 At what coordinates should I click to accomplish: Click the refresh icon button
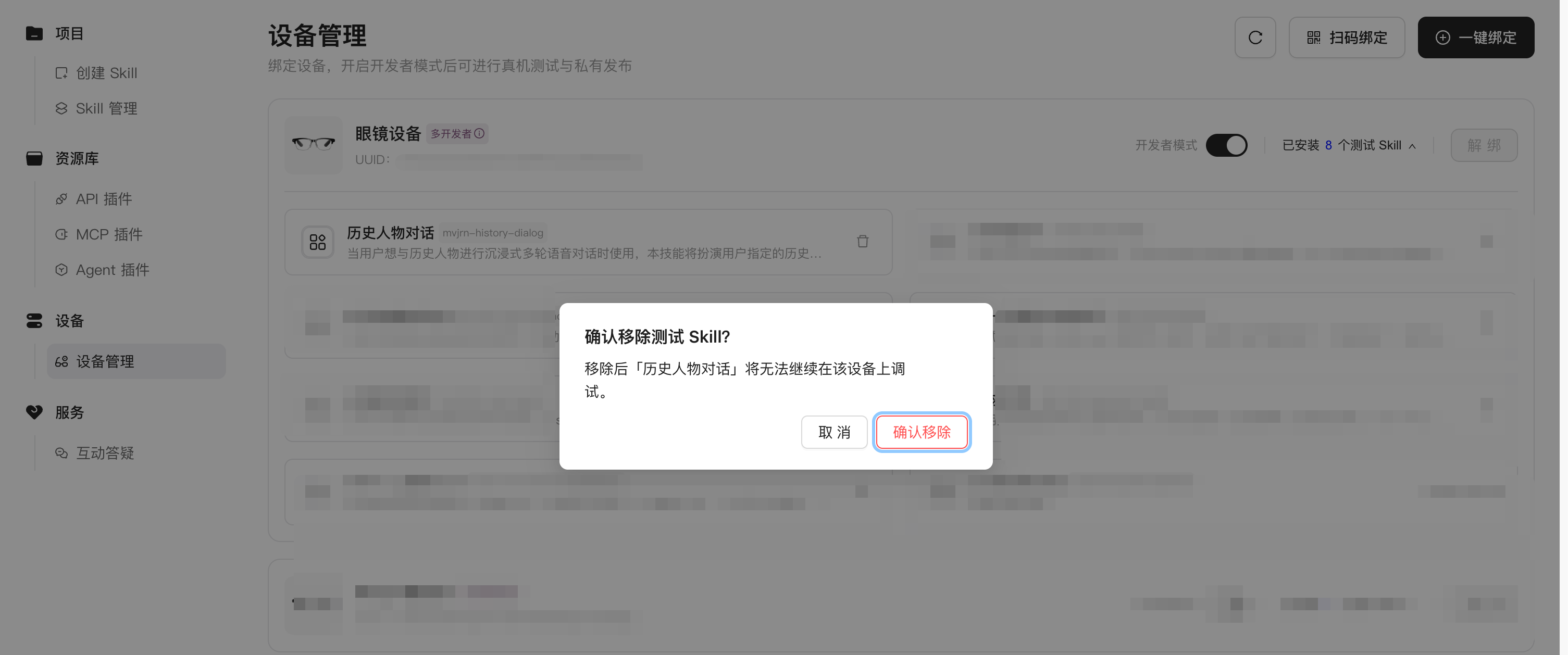1255,37
